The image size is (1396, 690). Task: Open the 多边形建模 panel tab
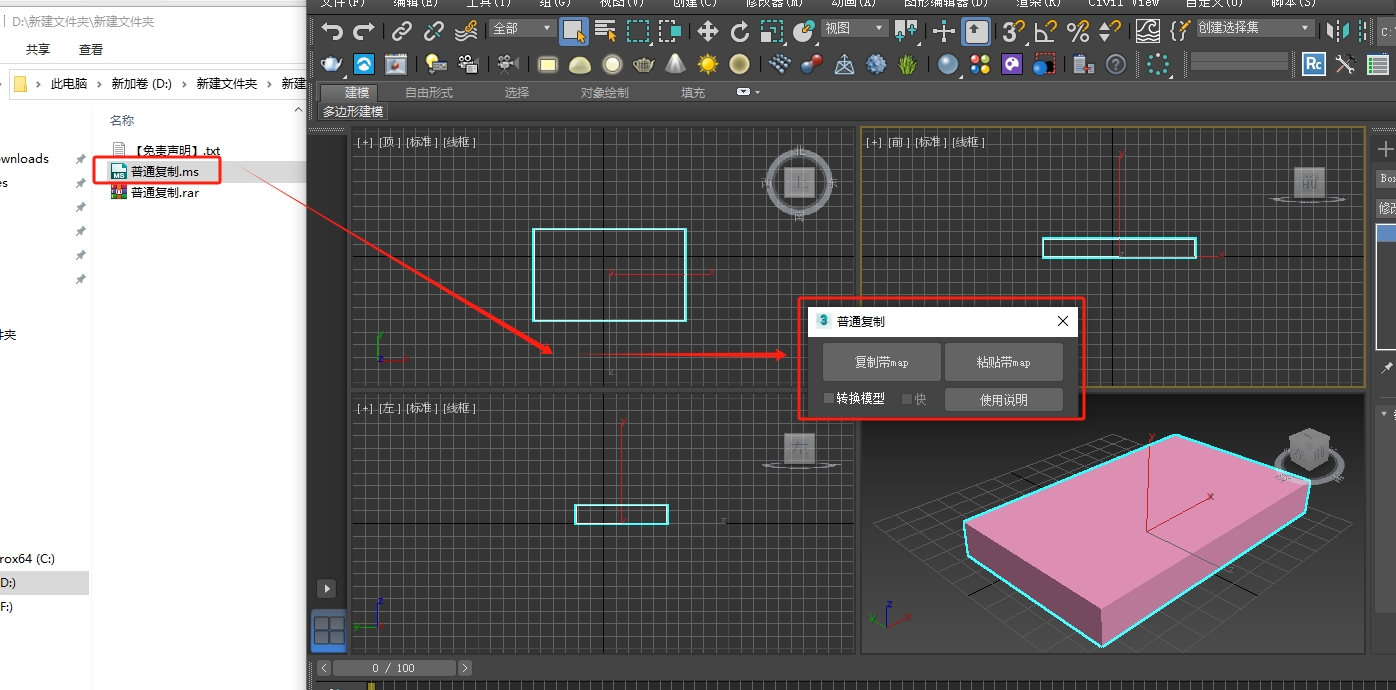point(353,111)
